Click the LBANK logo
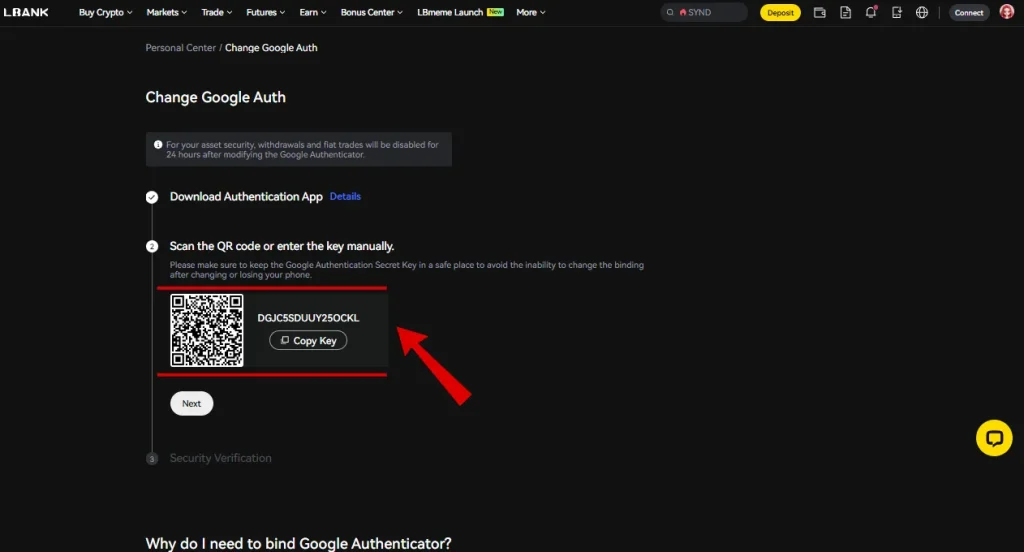 (x=26, y=12)
